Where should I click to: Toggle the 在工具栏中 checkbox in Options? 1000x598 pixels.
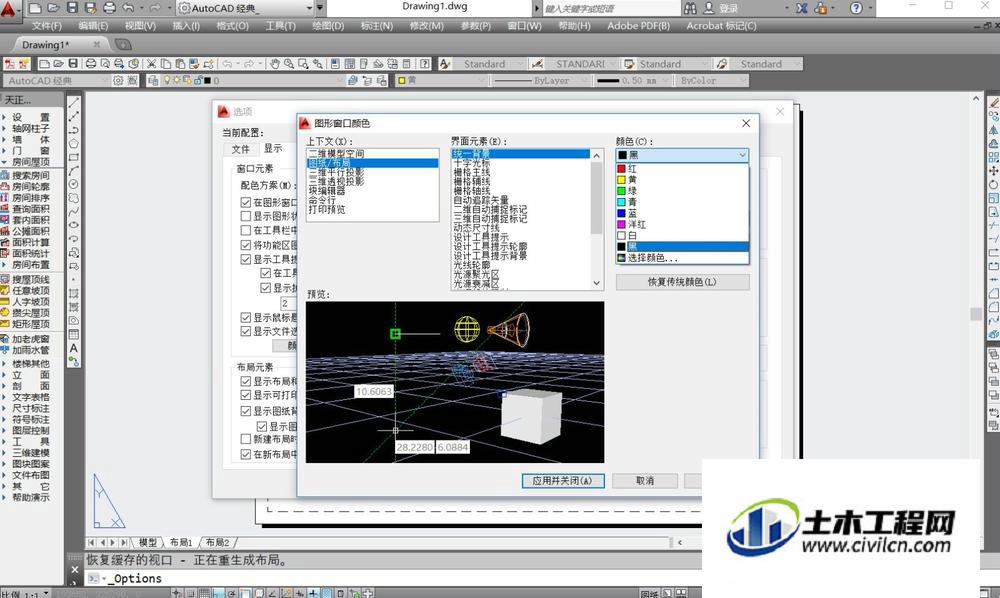[x=246, y=230]
